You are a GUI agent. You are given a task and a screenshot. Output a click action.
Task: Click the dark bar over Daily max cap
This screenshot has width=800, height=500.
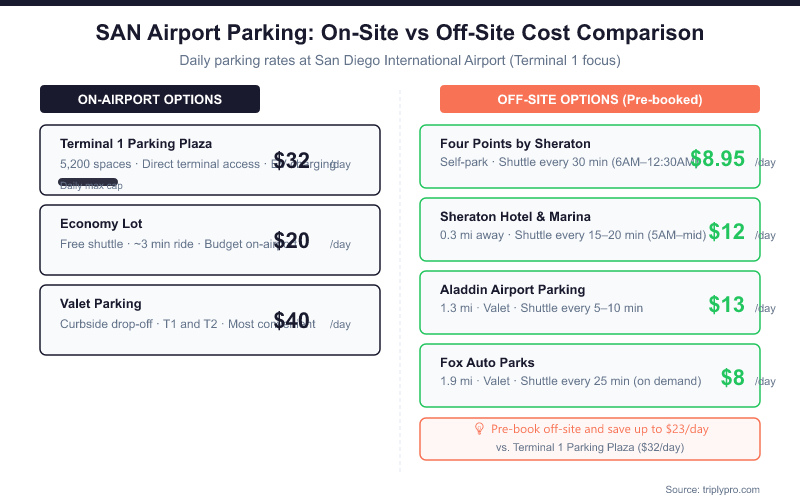88,182
